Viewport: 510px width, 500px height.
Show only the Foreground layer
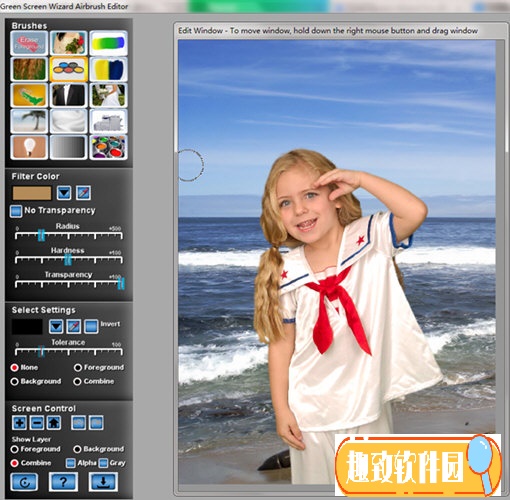pyautogui.click(x=14, y=449)
